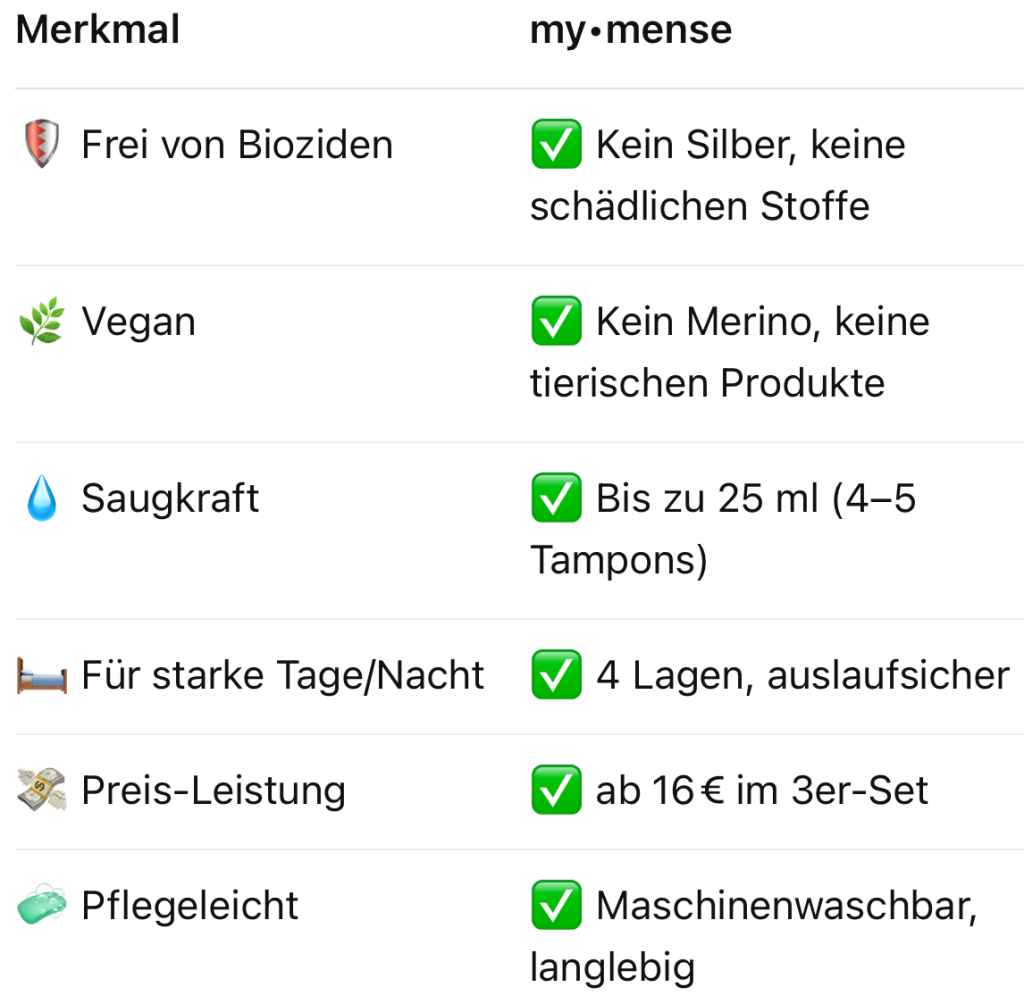Image resolution: width=1024 pixels, height=1004 pixels.
Task: Click the my•mense column header
Action: (x=631, y=30)
